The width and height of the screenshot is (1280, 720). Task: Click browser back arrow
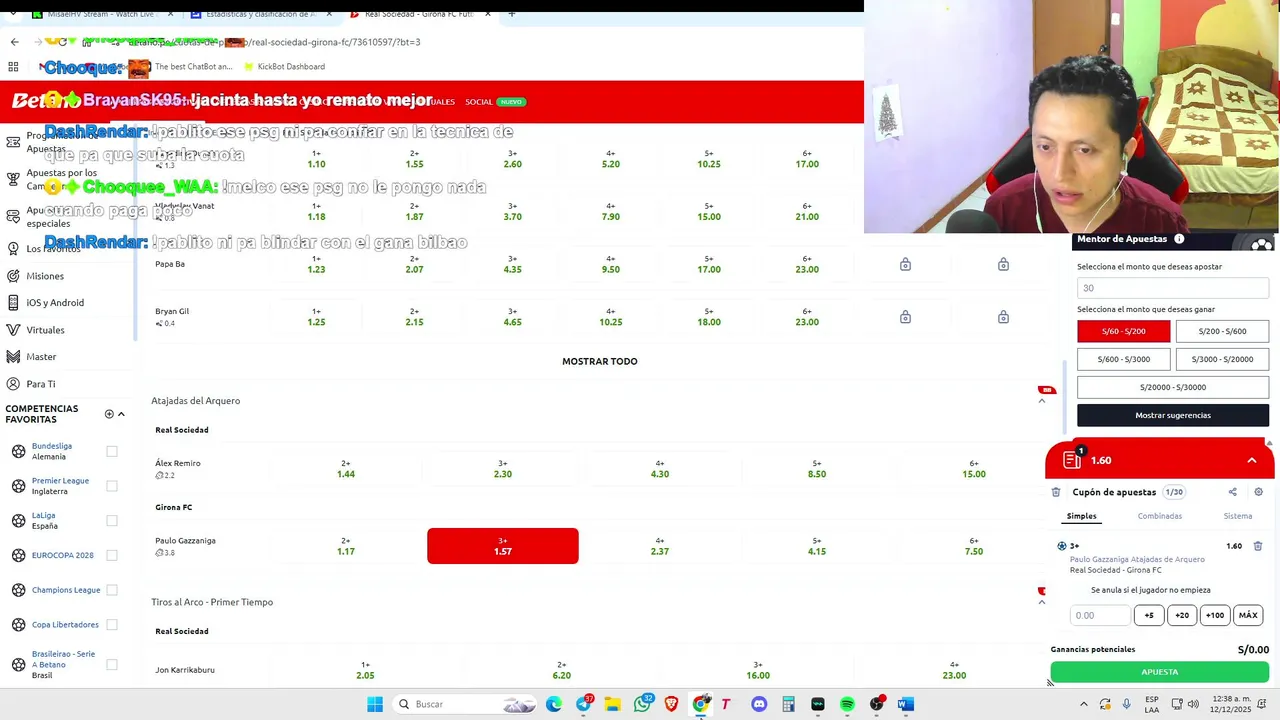coord(14,42)
